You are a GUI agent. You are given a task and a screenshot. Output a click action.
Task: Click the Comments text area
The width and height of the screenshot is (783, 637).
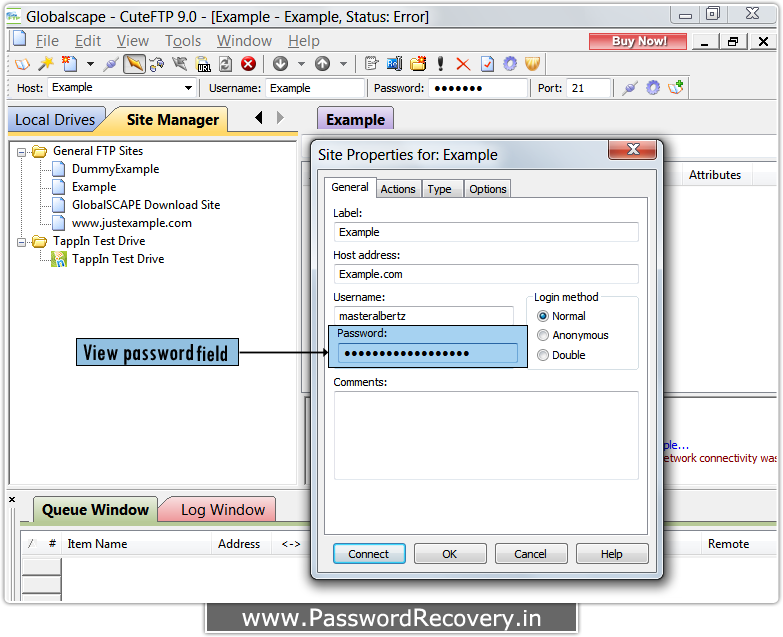[486, 435]
